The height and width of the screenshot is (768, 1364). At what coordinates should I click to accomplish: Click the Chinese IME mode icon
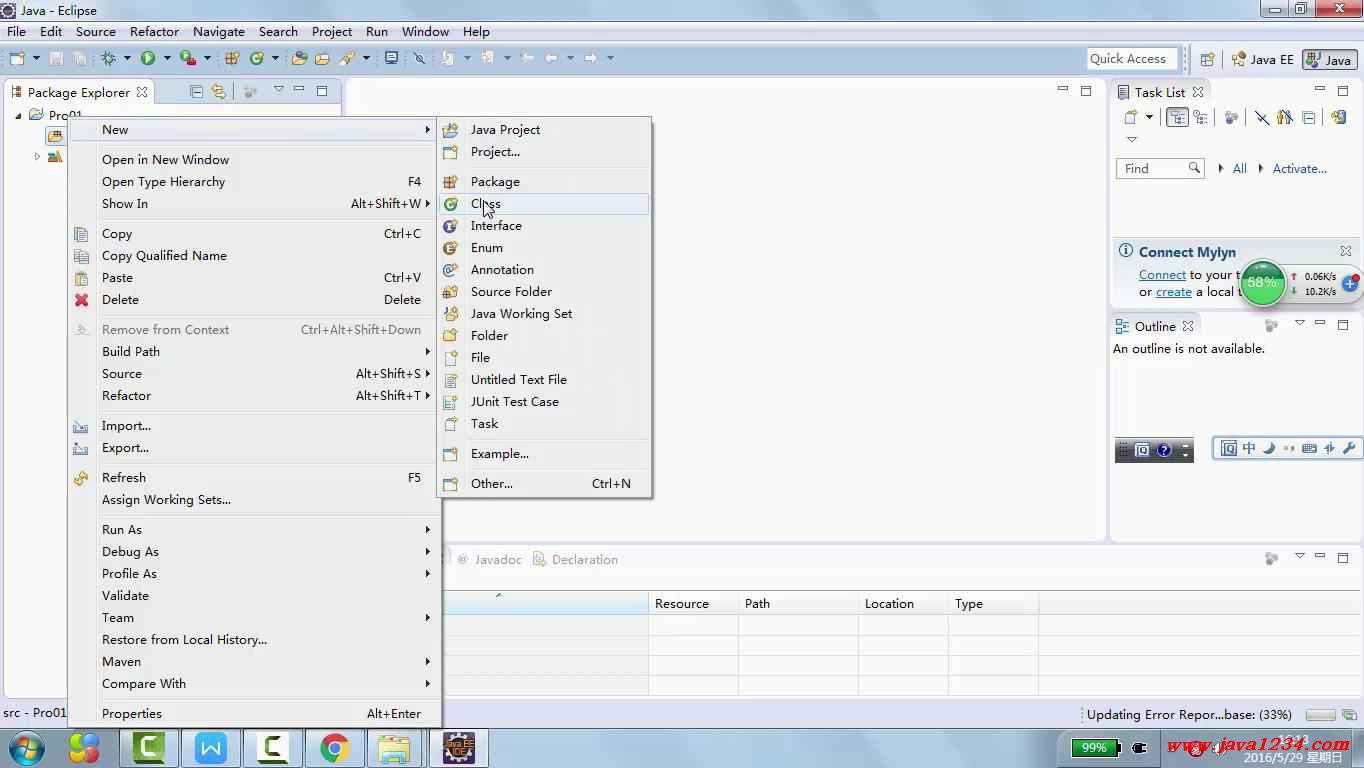[x=1249, y=448]
